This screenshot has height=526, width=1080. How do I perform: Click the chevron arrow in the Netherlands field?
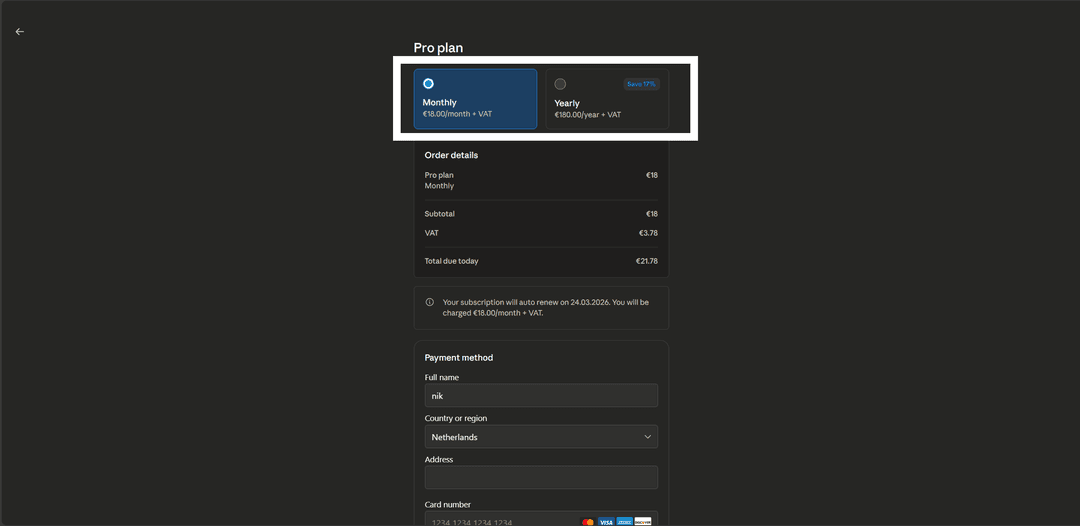click(x=647, y=437)
